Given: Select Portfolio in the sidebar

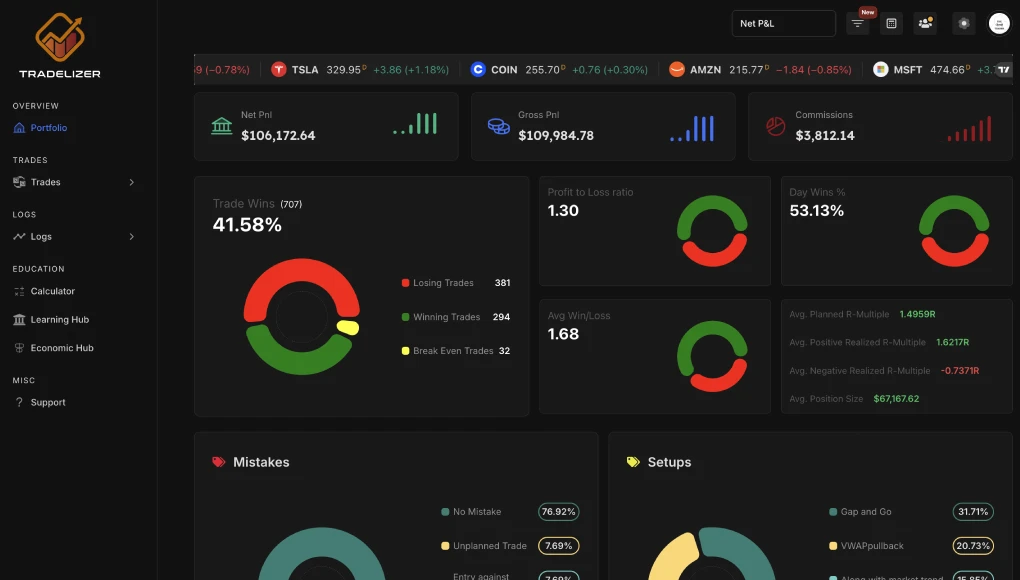Looking at the screenshot, I should [48, 128].
